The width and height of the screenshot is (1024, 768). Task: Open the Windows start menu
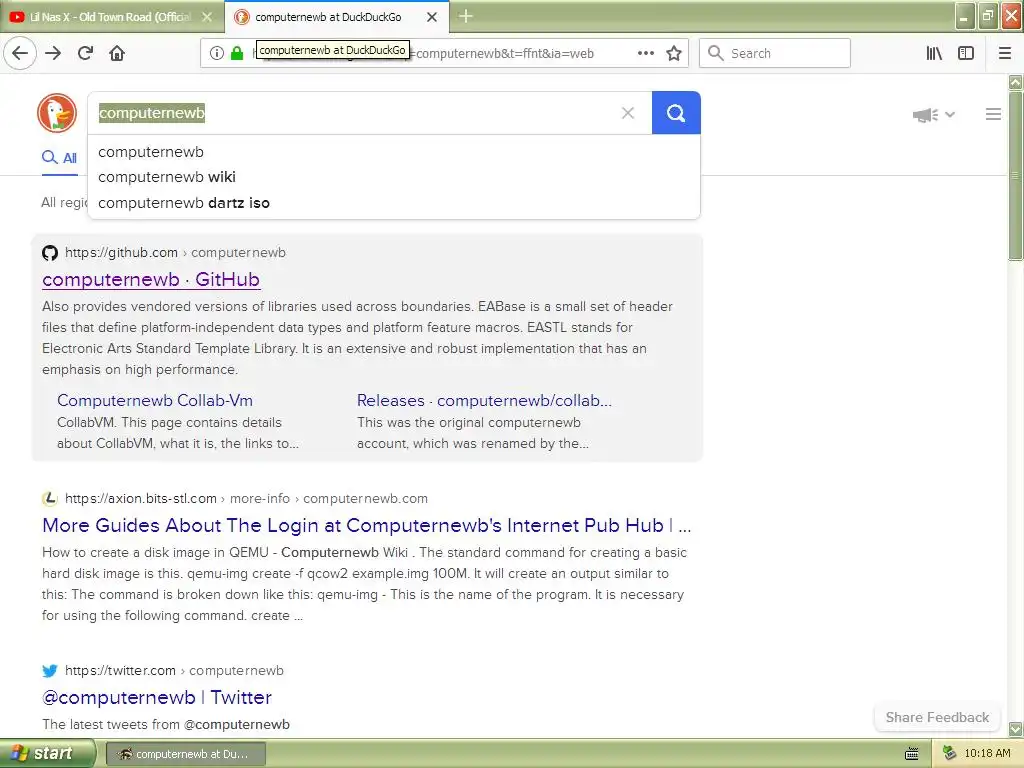[48, 754]
